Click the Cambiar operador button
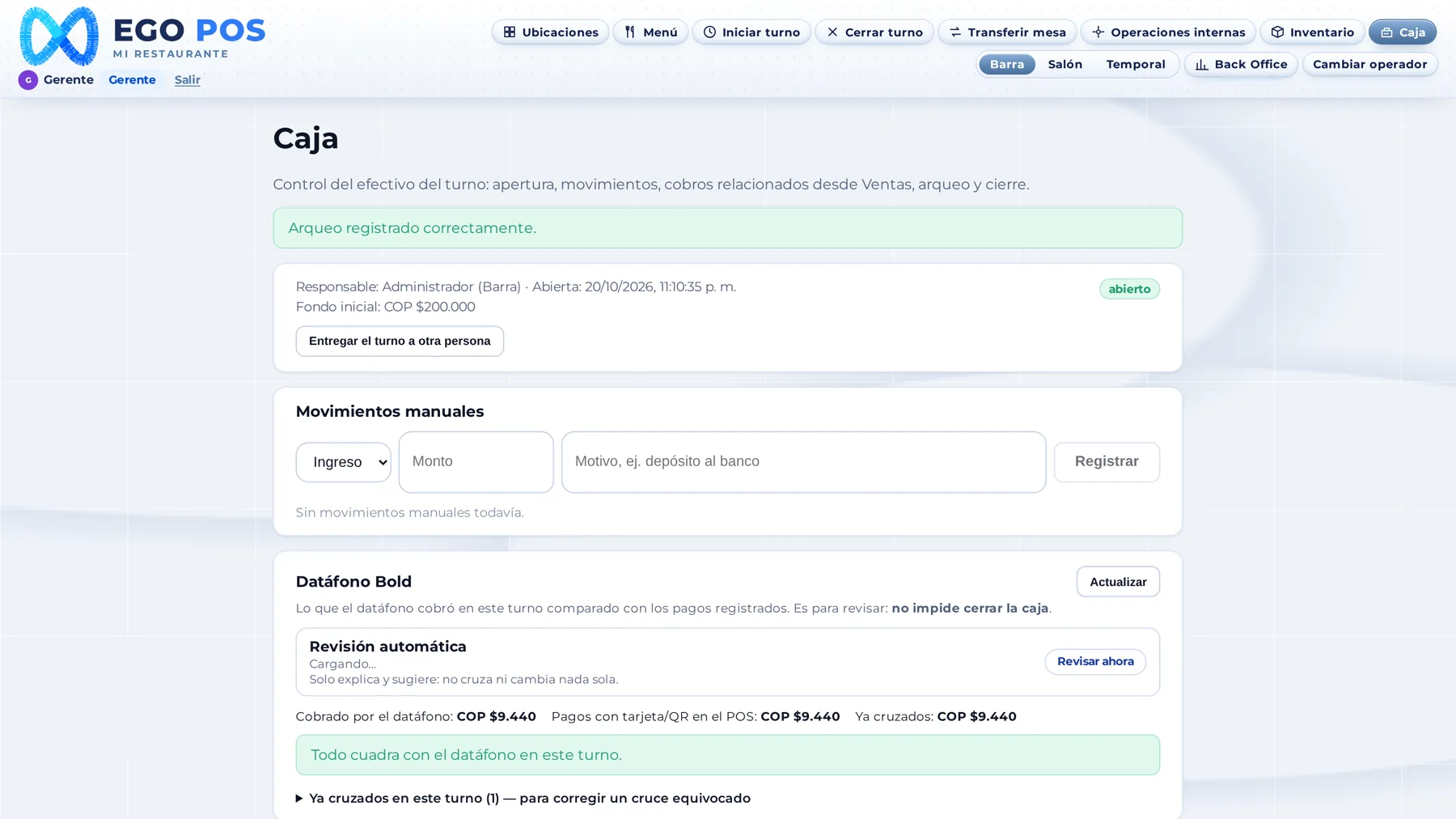This screenshot has height=819, width=1456. [x=1369, y=64]
